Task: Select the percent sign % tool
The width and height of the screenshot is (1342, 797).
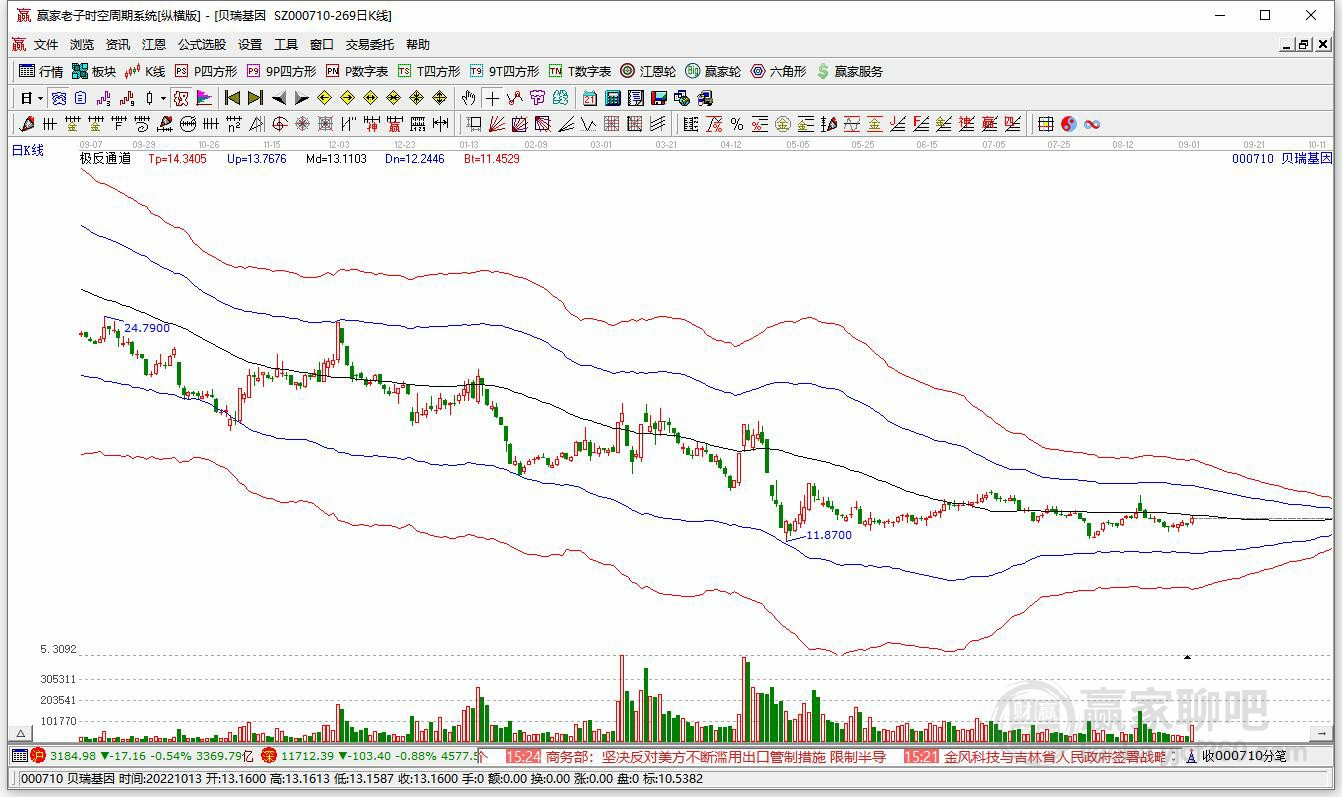Action: [737, 124]
